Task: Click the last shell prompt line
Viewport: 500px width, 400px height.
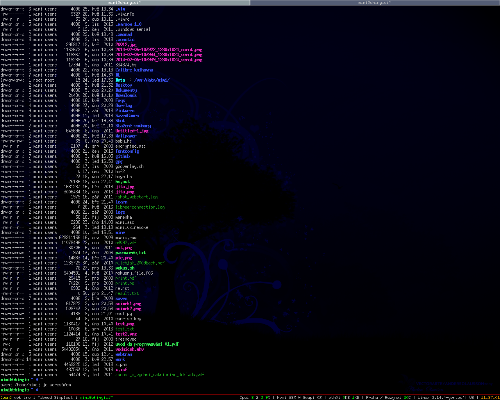Action: coord(19,390)
